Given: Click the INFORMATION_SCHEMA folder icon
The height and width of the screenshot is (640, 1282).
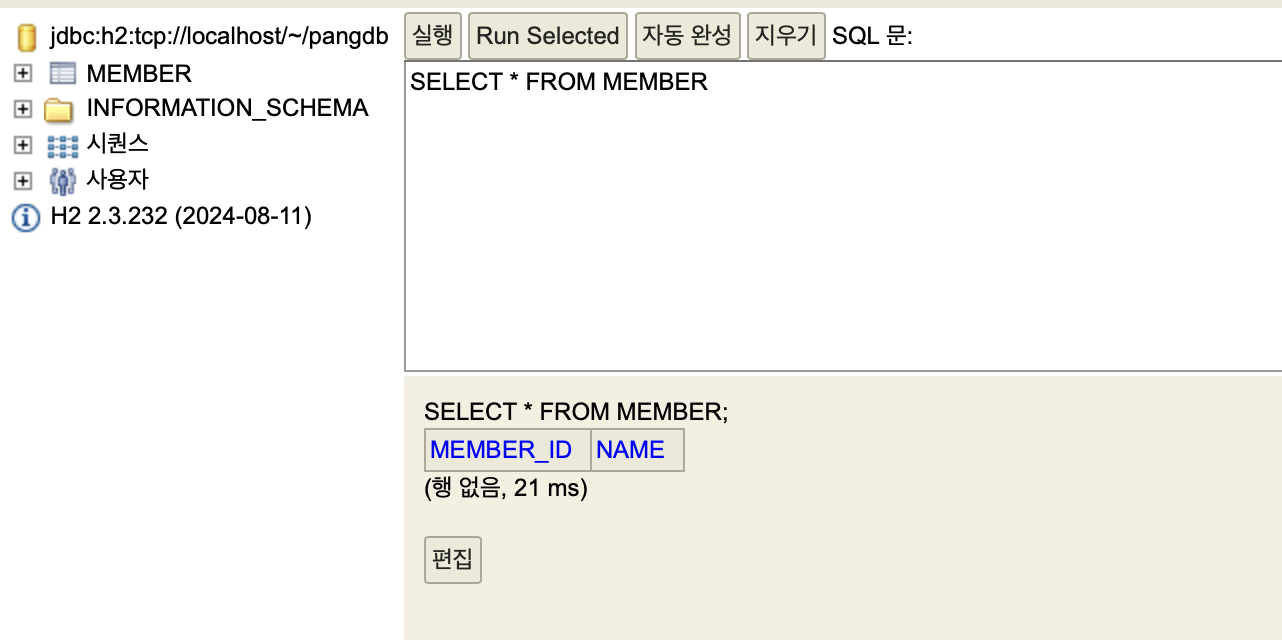Looking at the screenshot, I should tap(59, 109).
